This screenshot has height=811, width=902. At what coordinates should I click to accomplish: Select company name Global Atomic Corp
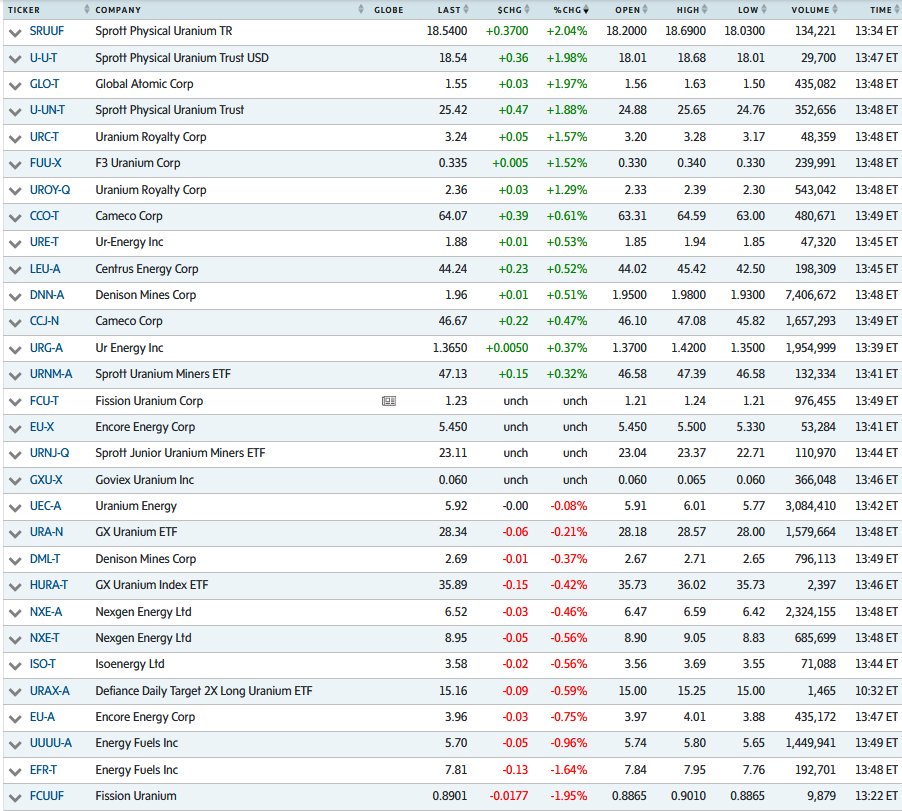pyautogui.click(x=144, y=84)
